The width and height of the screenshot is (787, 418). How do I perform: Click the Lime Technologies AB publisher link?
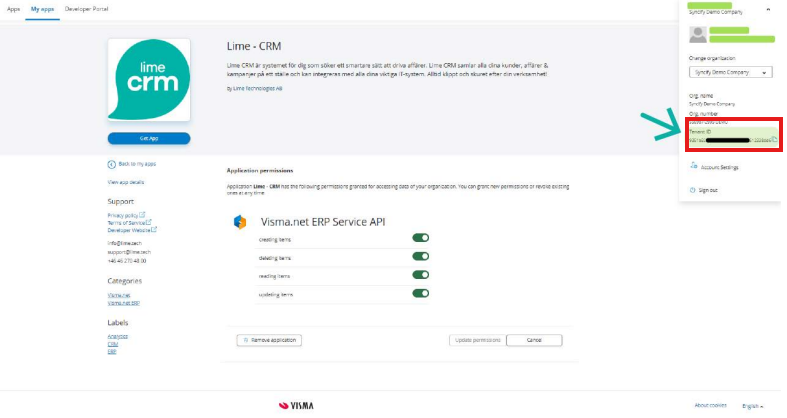(x=257, y=88)
